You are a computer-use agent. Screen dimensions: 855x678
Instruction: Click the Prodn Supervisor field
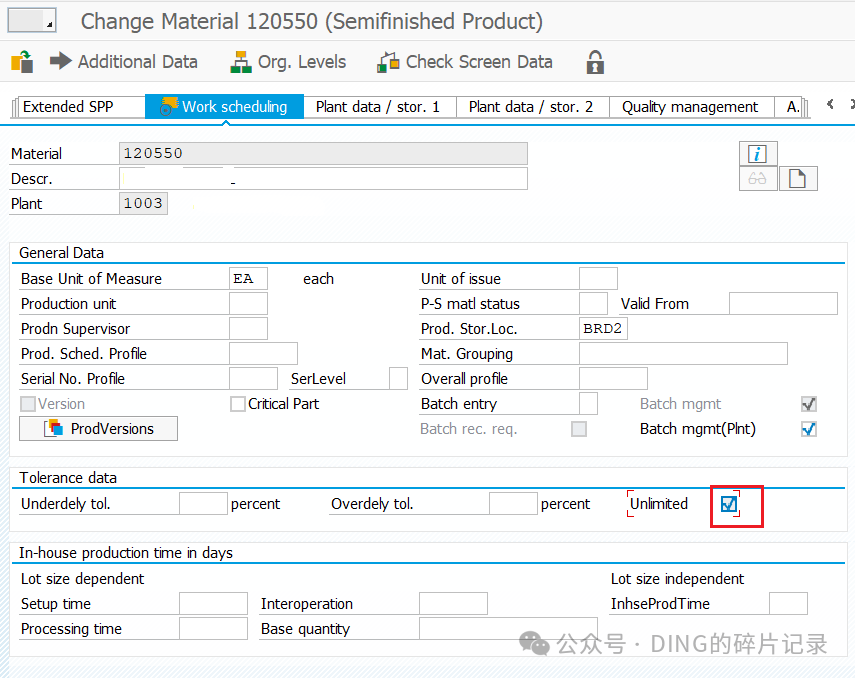(x=248, y=329)
